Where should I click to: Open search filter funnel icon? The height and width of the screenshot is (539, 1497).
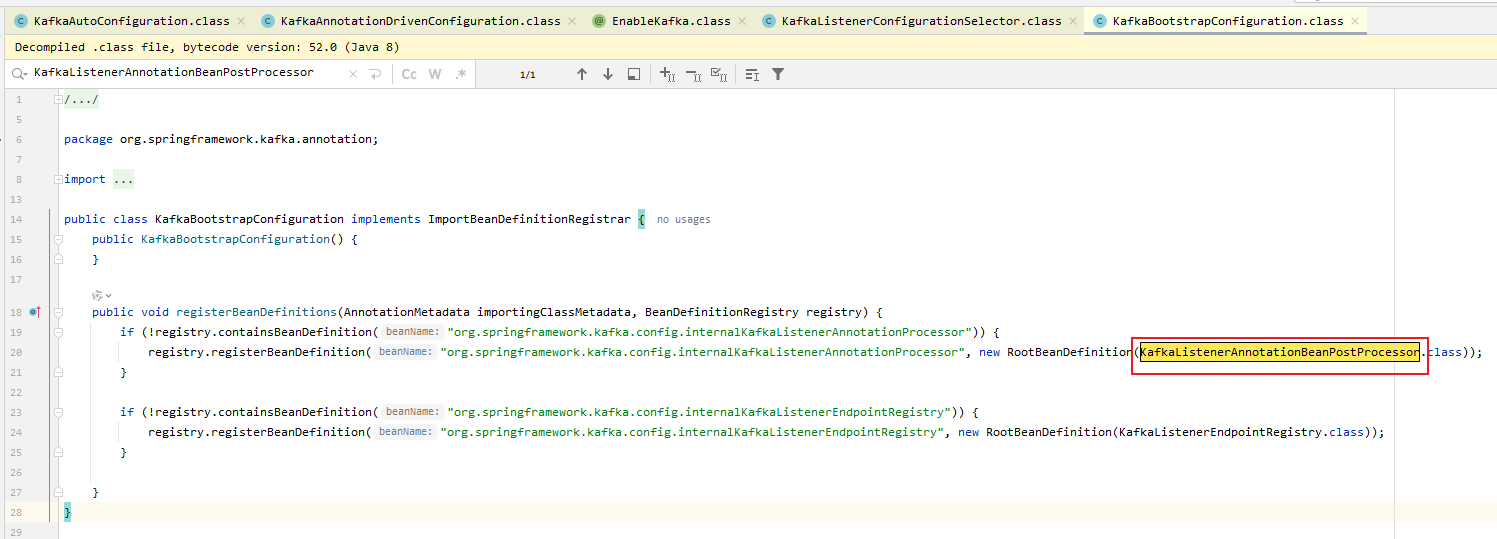pyautogui.click(x=778, y=74)
